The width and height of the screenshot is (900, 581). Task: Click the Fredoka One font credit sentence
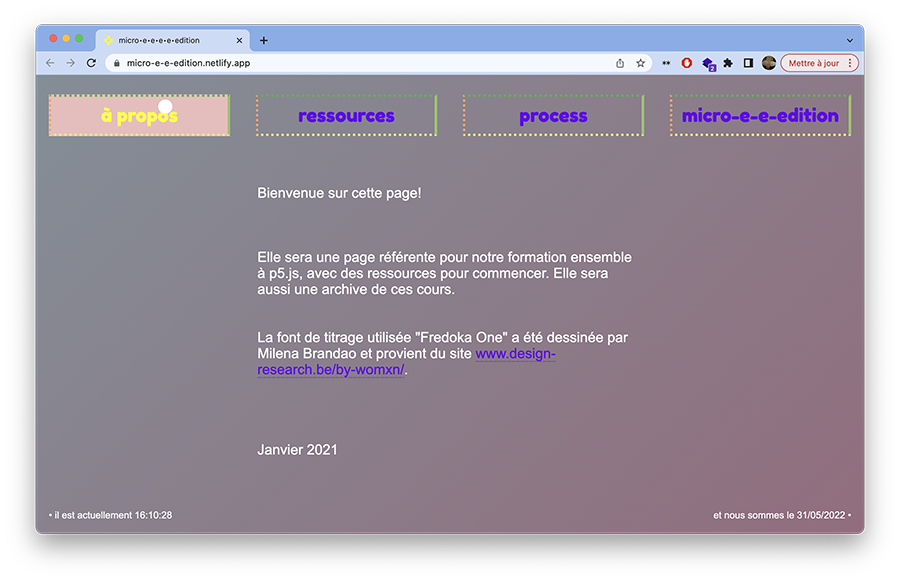(x=443, y=353)
